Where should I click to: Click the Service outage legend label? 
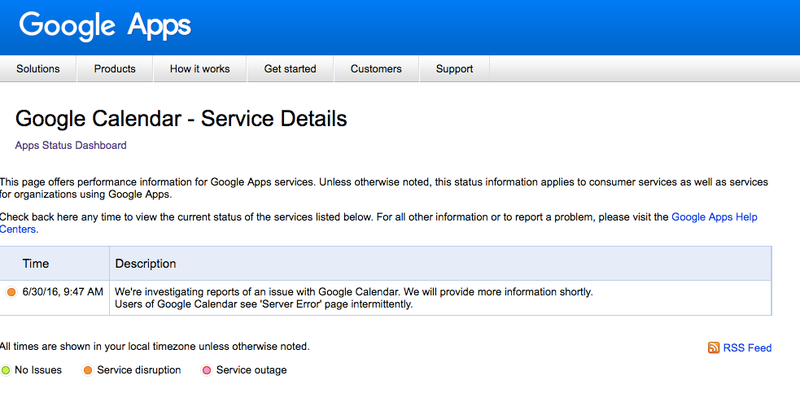coord(252,370)
